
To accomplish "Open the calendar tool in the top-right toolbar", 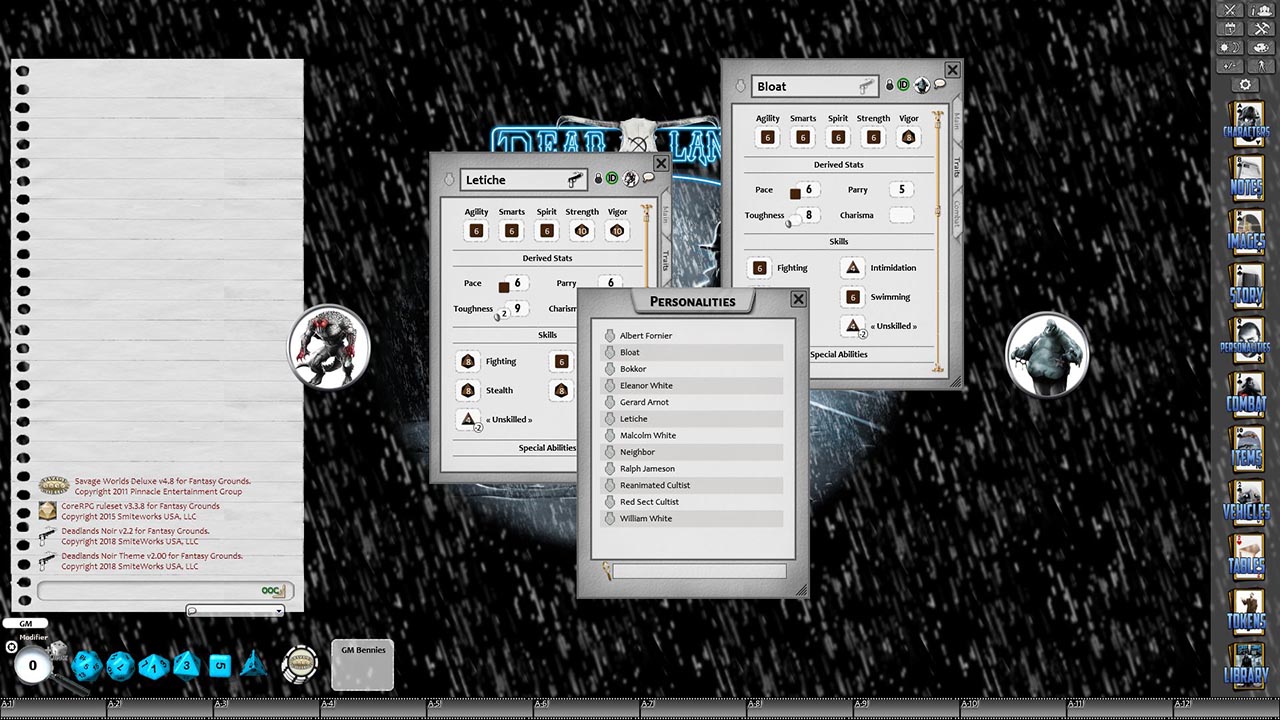I will [x=1230, y=28].
